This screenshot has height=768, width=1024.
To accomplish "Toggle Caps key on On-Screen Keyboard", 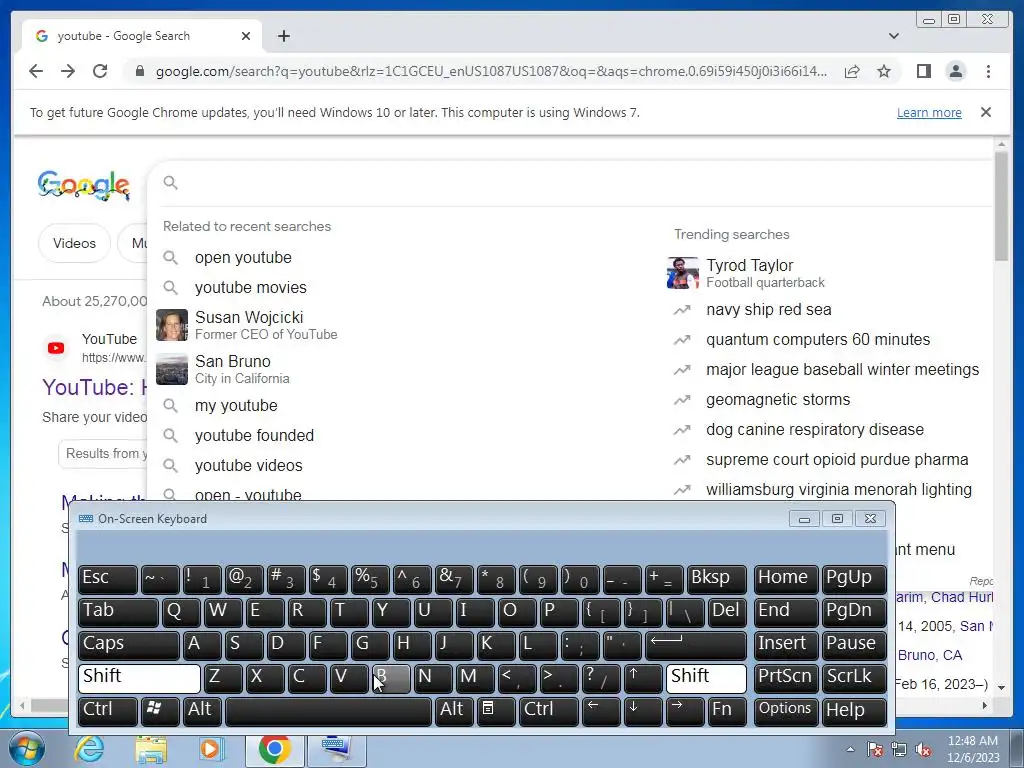I will pyautogui.click(x=129, y=644).
